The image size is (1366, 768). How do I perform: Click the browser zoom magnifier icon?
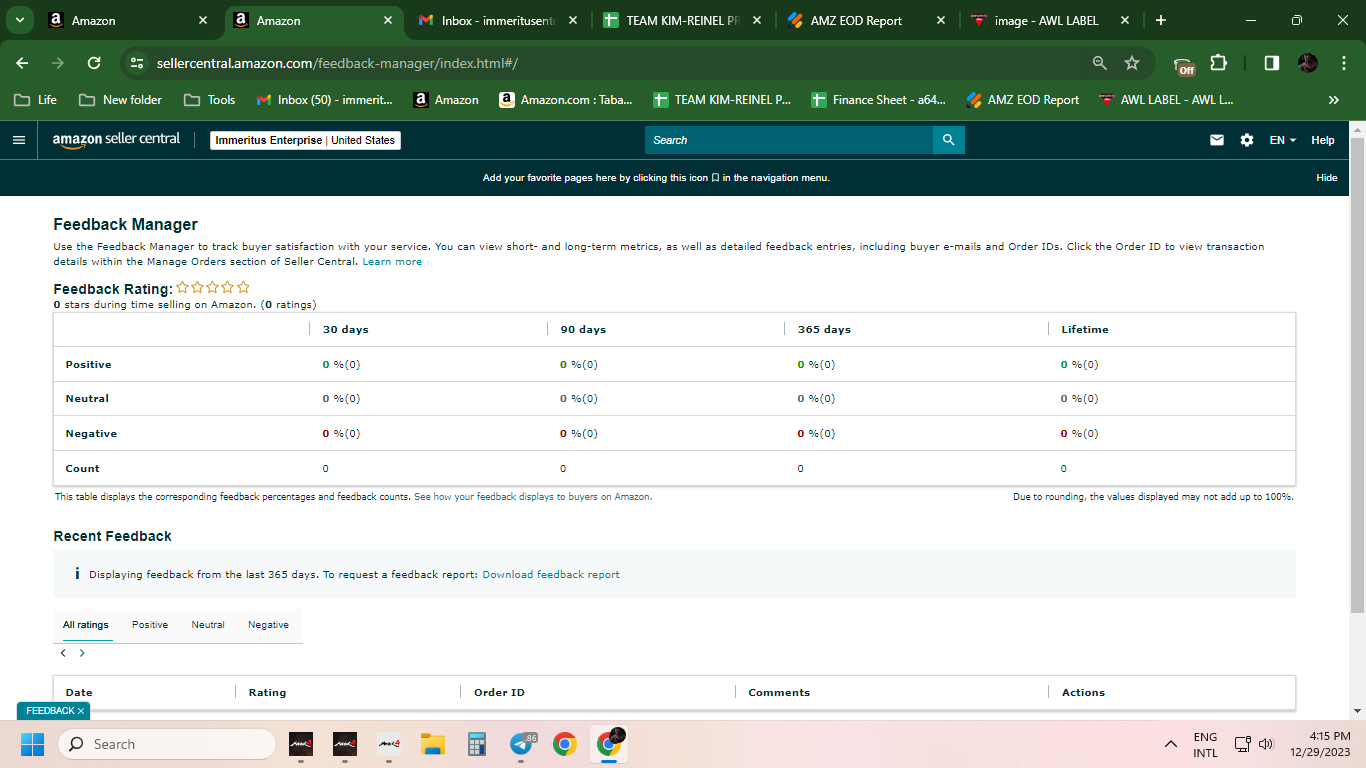(1100, 63)
